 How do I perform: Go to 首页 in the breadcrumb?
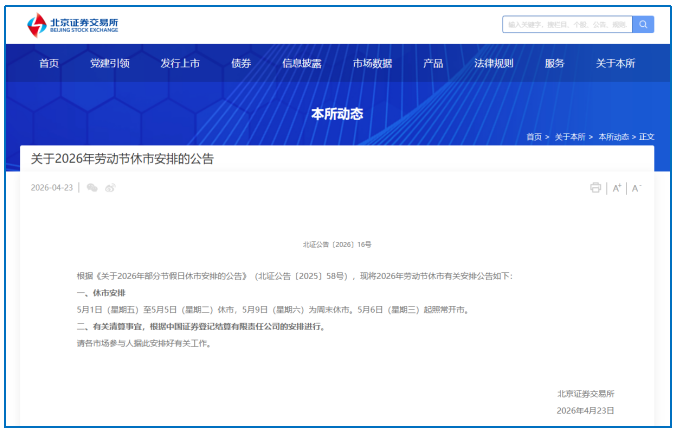click(534, 137)
